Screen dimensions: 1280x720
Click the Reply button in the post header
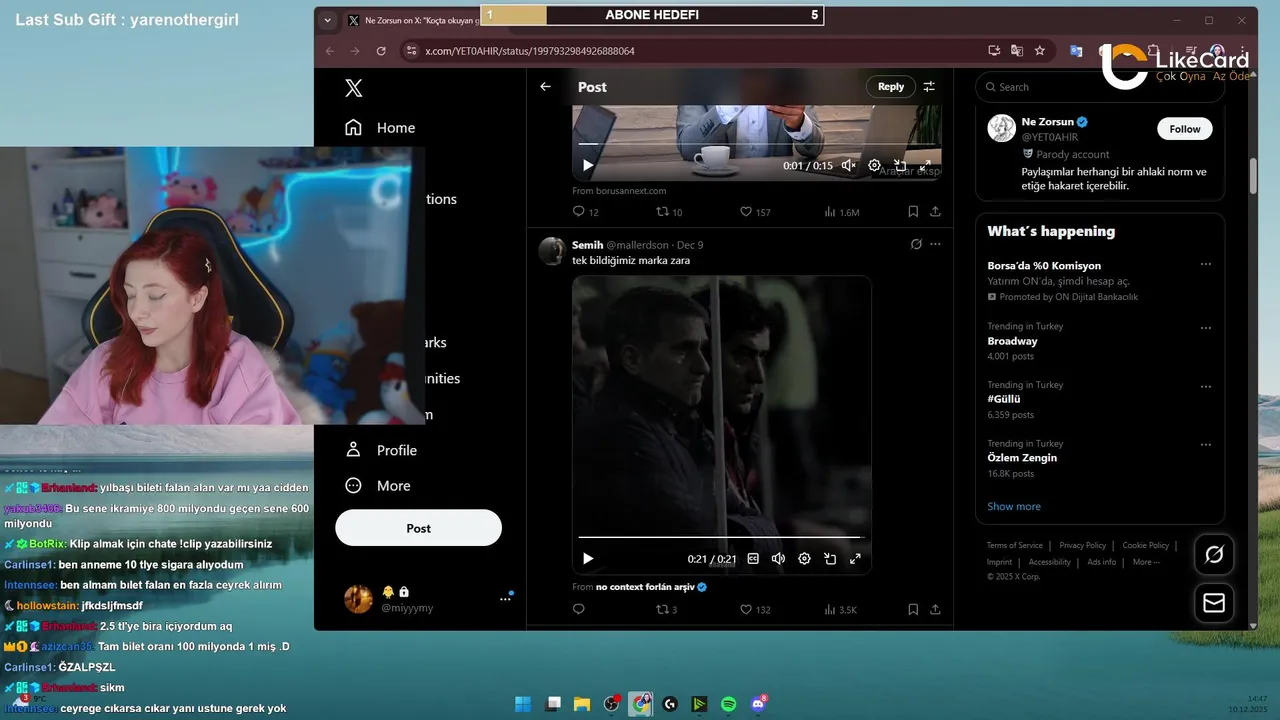tap(891, 87)
